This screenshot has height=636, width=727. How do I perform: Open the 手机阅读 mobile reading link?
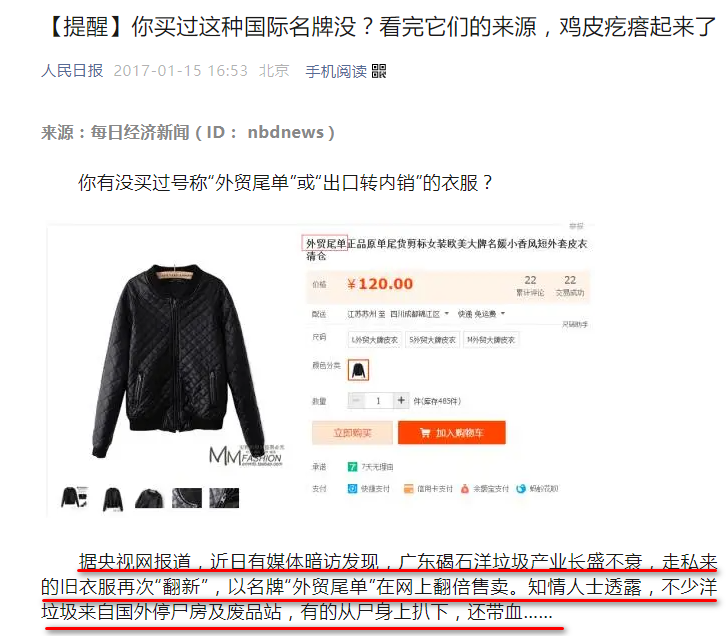336,71
